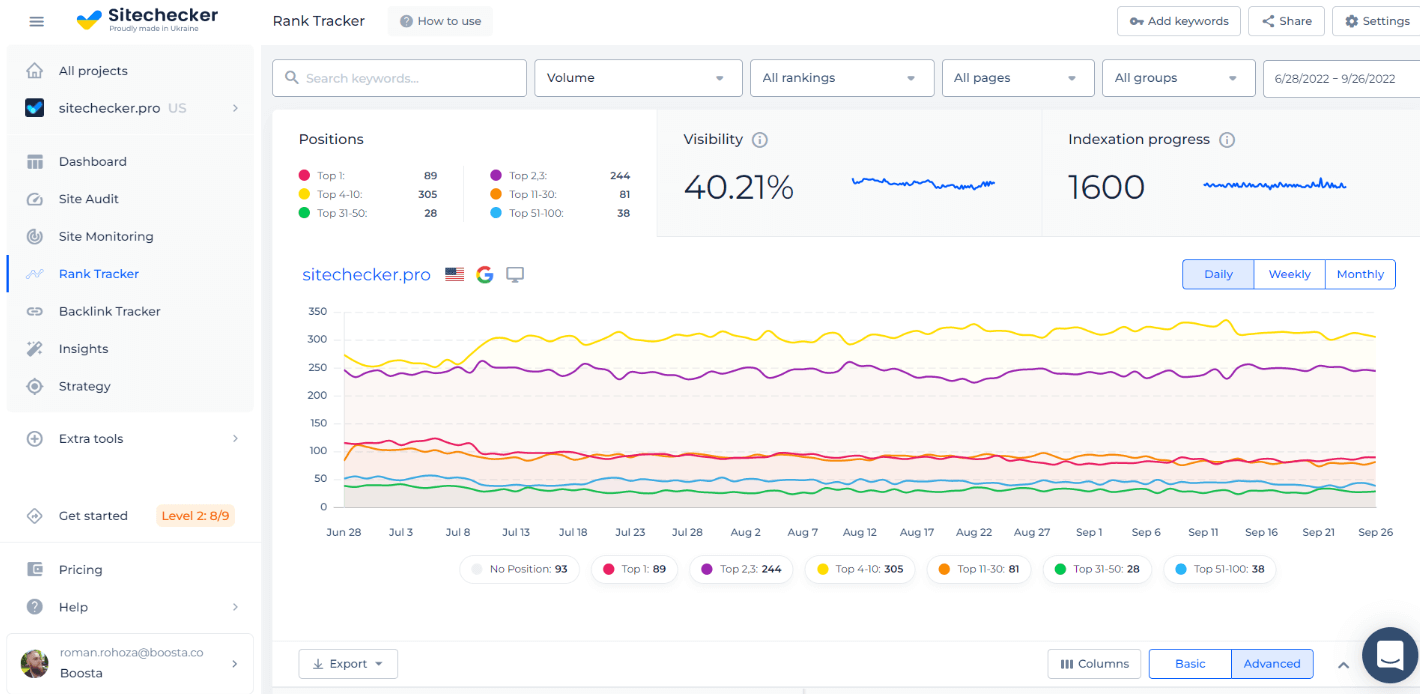Expand the sitechecker.pro project chevron

coord(236,108)
